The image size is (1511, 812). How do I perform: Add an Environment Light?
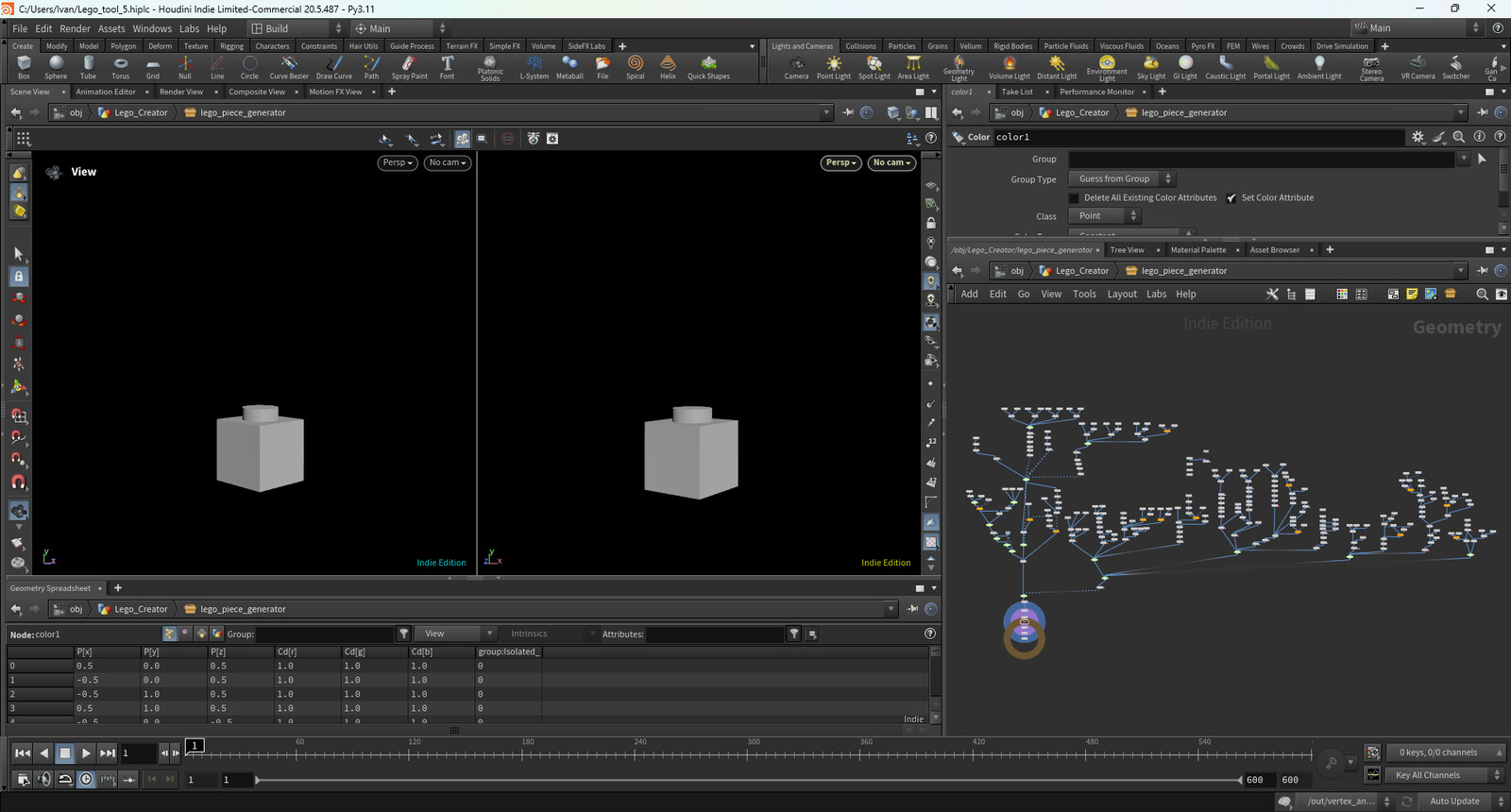click(1107, 68)
